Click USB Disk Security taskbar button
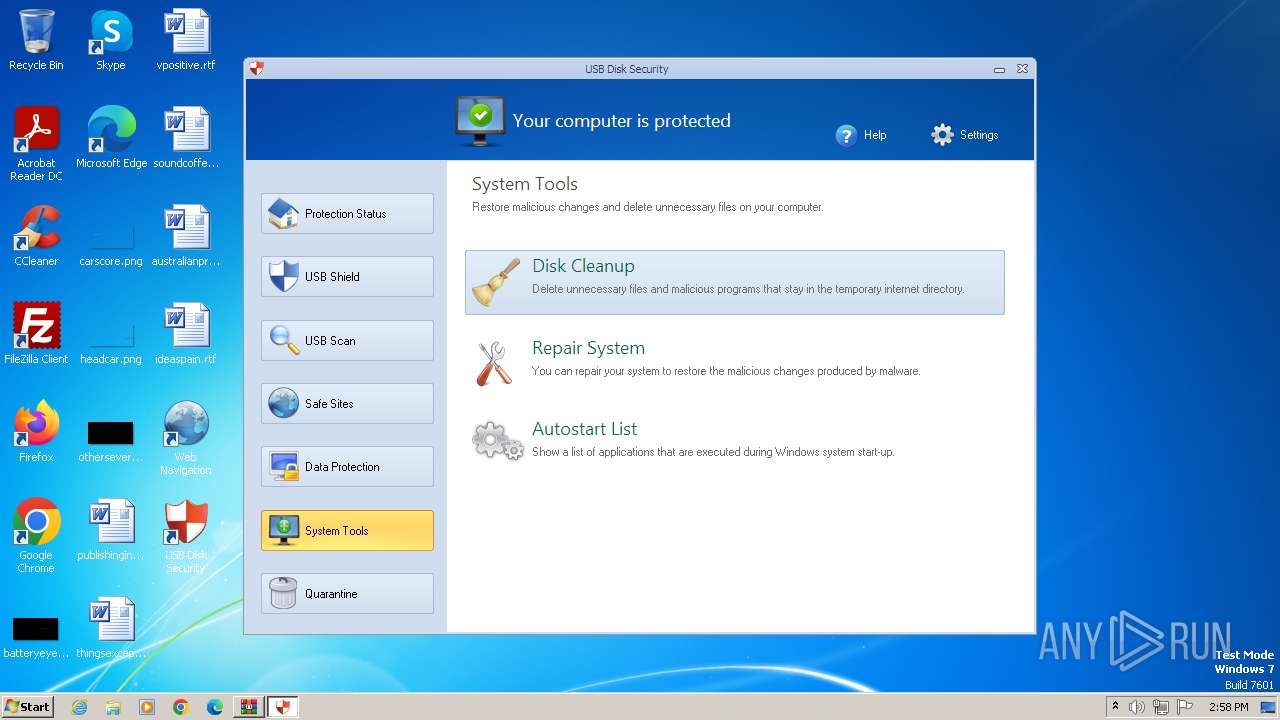Image resolution: width=1280 pixels, height=720 pixels. (x=283, y=707)
